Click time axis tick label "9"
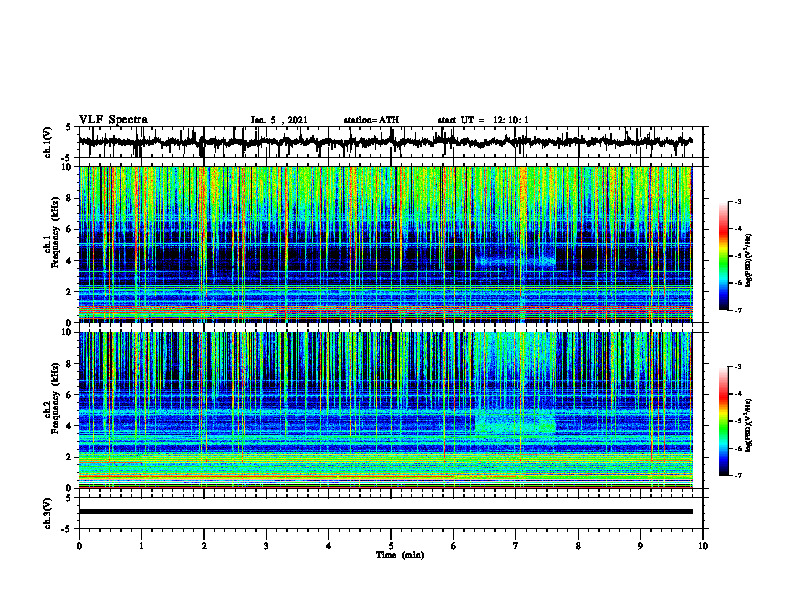The image size is (792, 612). pyautogui.click(x=640, y=546)
